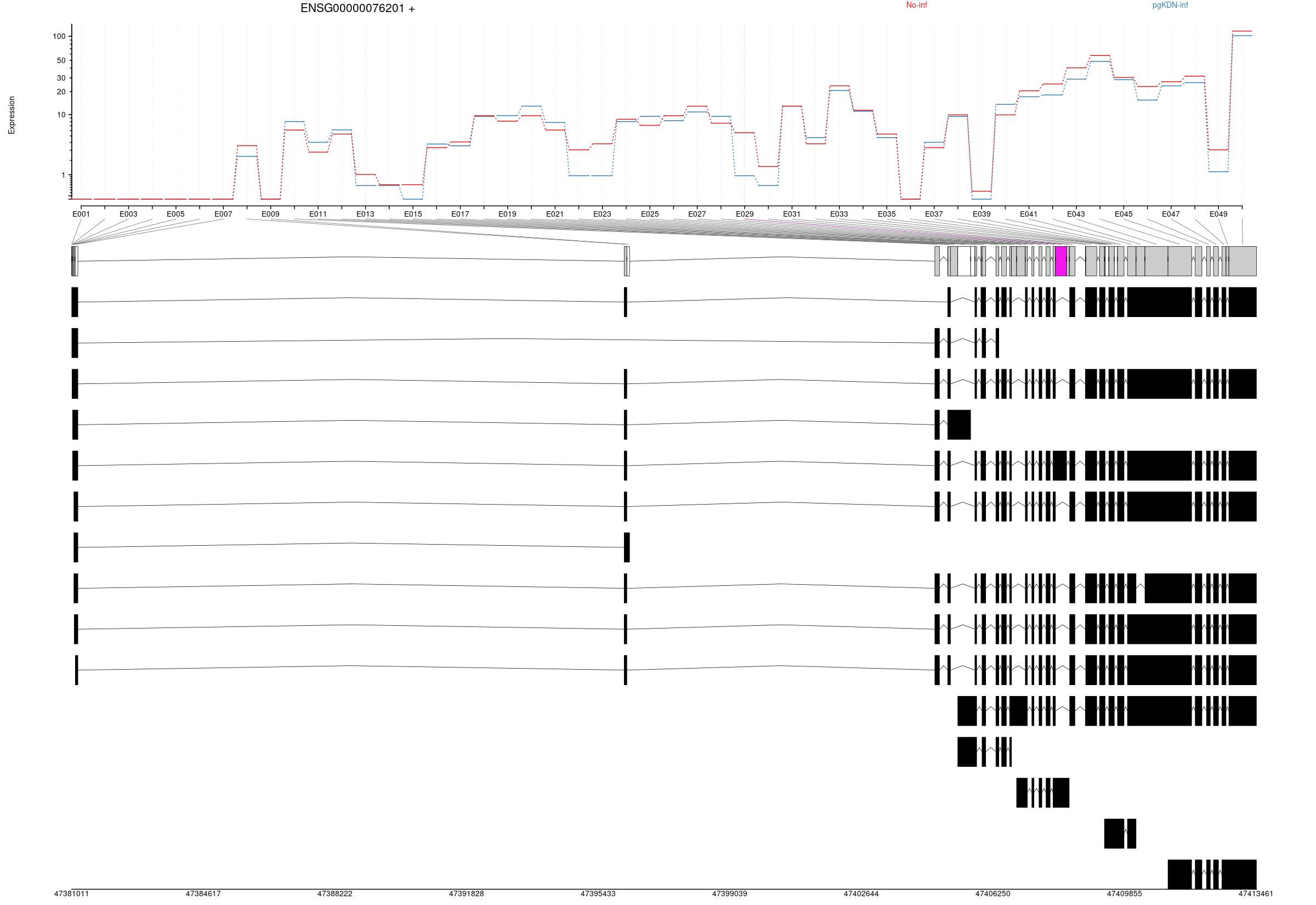Click genomic coordinate 47384617

pyautogui.click(x=203, y=894)
